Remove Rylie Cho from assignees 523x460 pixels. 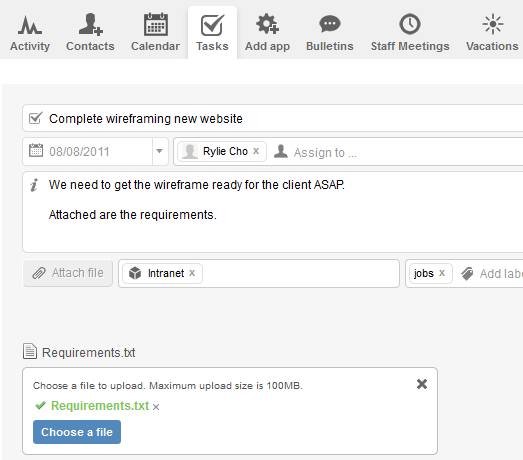pyautogui.click(x=256, y=151)
